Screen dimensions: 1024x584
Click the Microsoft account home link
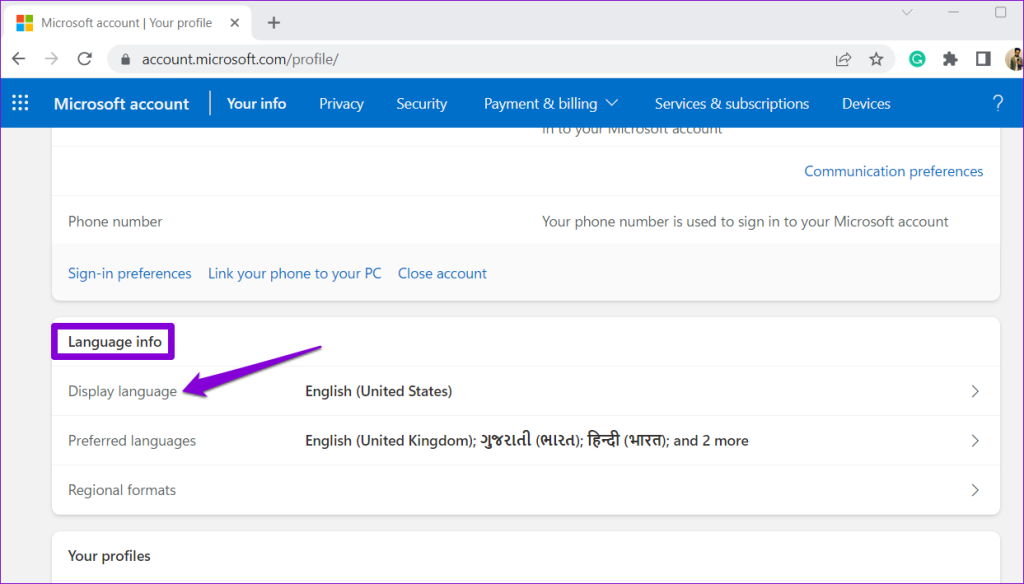tap(121, 103)
